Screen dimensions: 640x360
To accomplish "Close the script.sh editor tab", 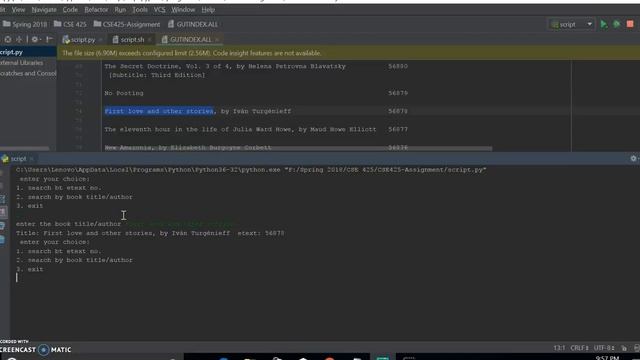I will click(150, 40).
